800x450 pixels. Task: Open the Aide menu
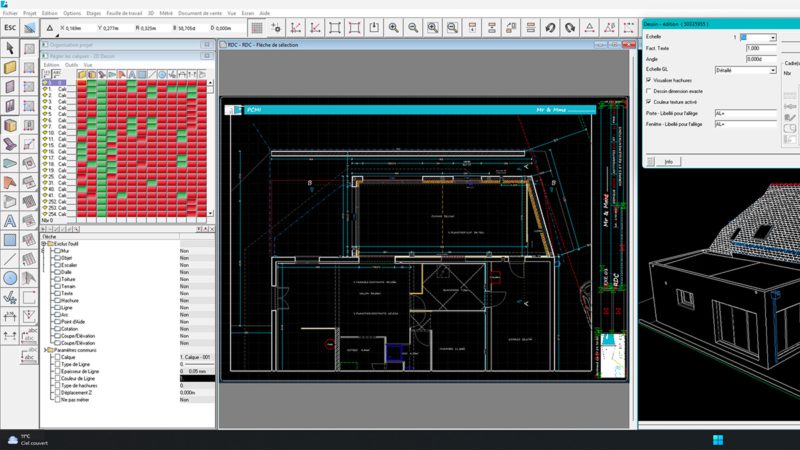pyautogui.click(x=264, y=13)
